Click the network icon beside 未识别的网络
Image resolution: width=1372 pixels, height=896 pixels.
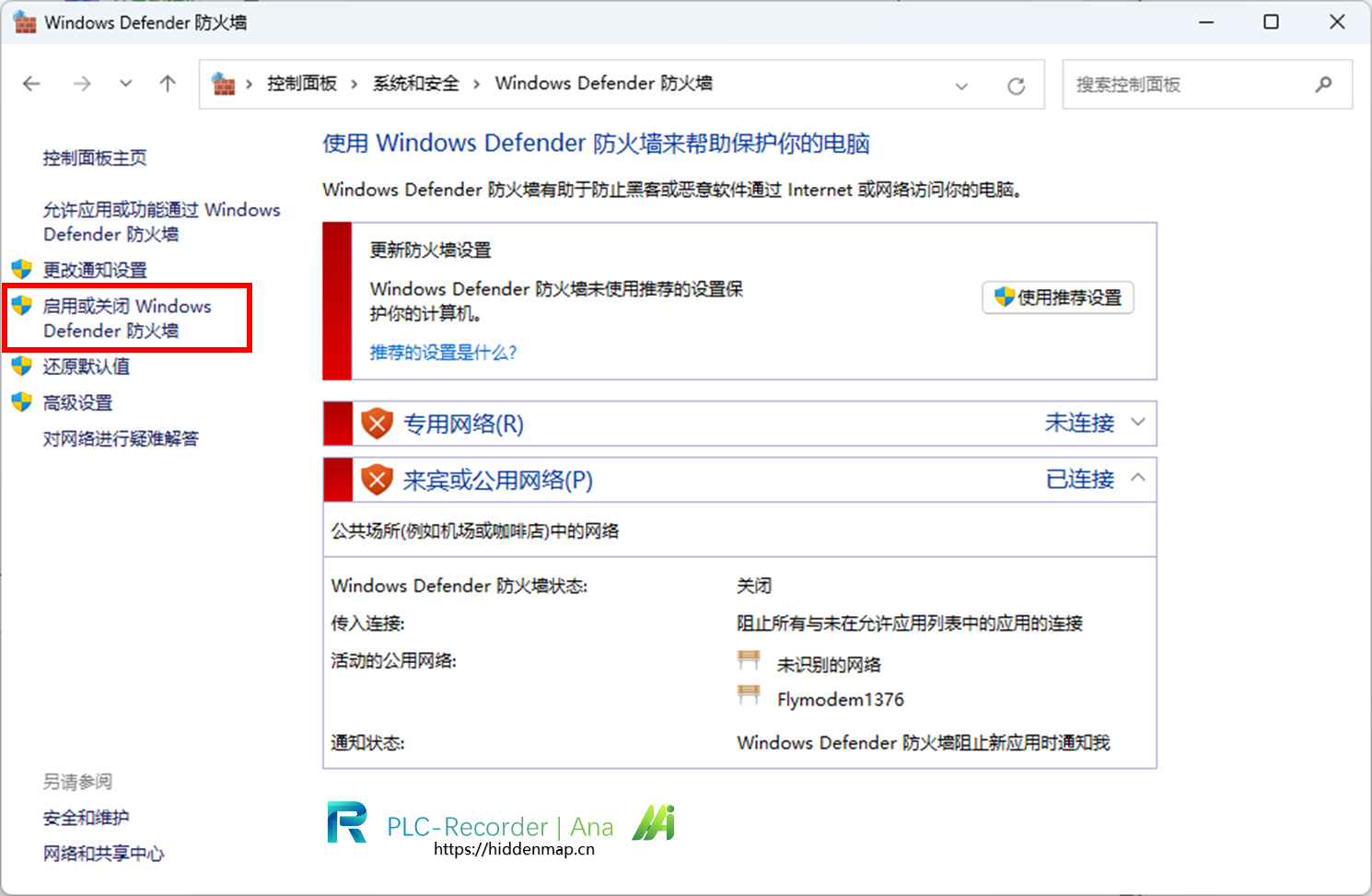pyautogui.click(x=749, y=660)
